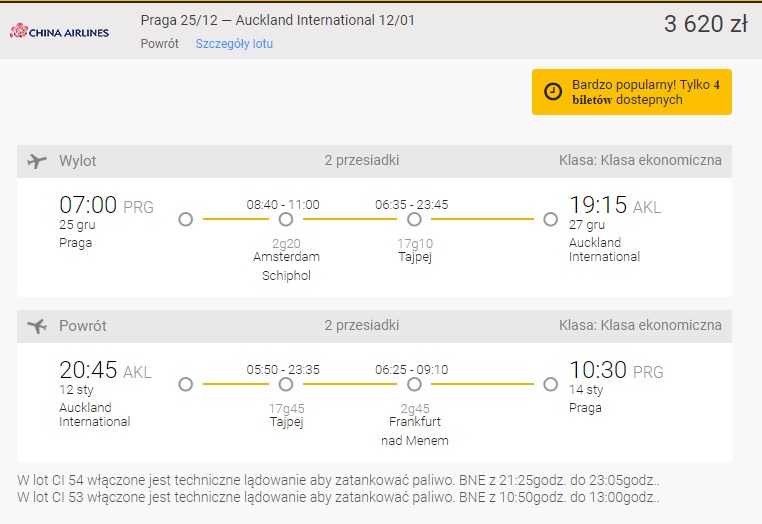Click the Auckland arrival circle on outbound
The width and height of the screenshot is (762, 524).
tap(550, 219)
